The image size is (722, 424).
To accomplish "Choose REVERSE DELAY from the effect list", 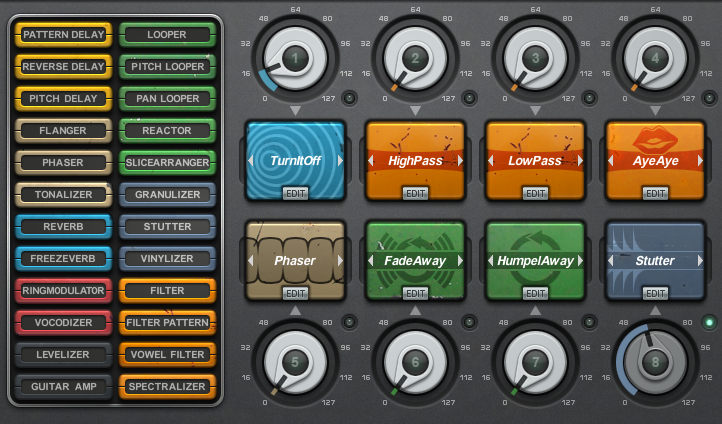I will pyautogui.click(x=63, y=67).
